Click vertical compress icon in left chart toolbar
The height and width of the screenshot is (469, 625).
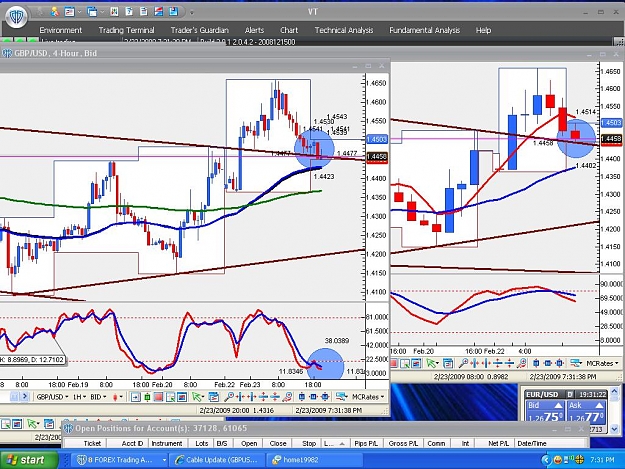(x=275, y=397)
